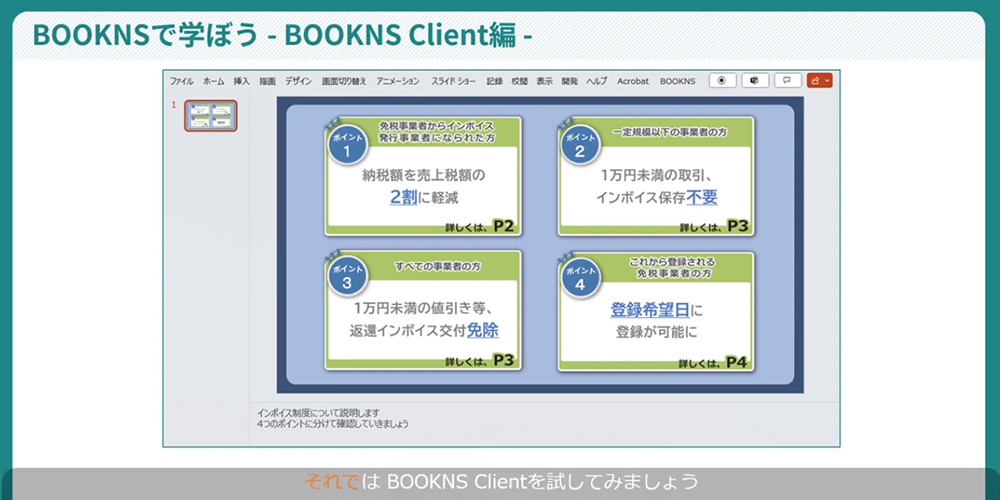Click the ポイント 1 circle badge
Image resolution: width=1000 pixels, height=500 pixels.
pyautogui.click(x=348, y=146)
